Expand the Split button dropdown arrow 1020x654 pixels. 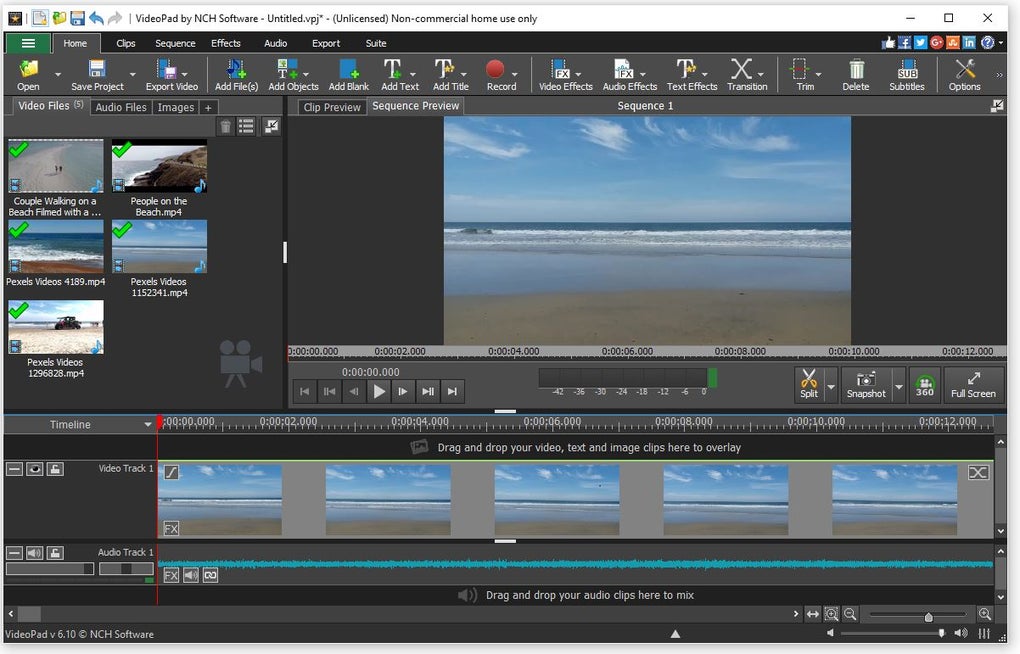(830, 385)
